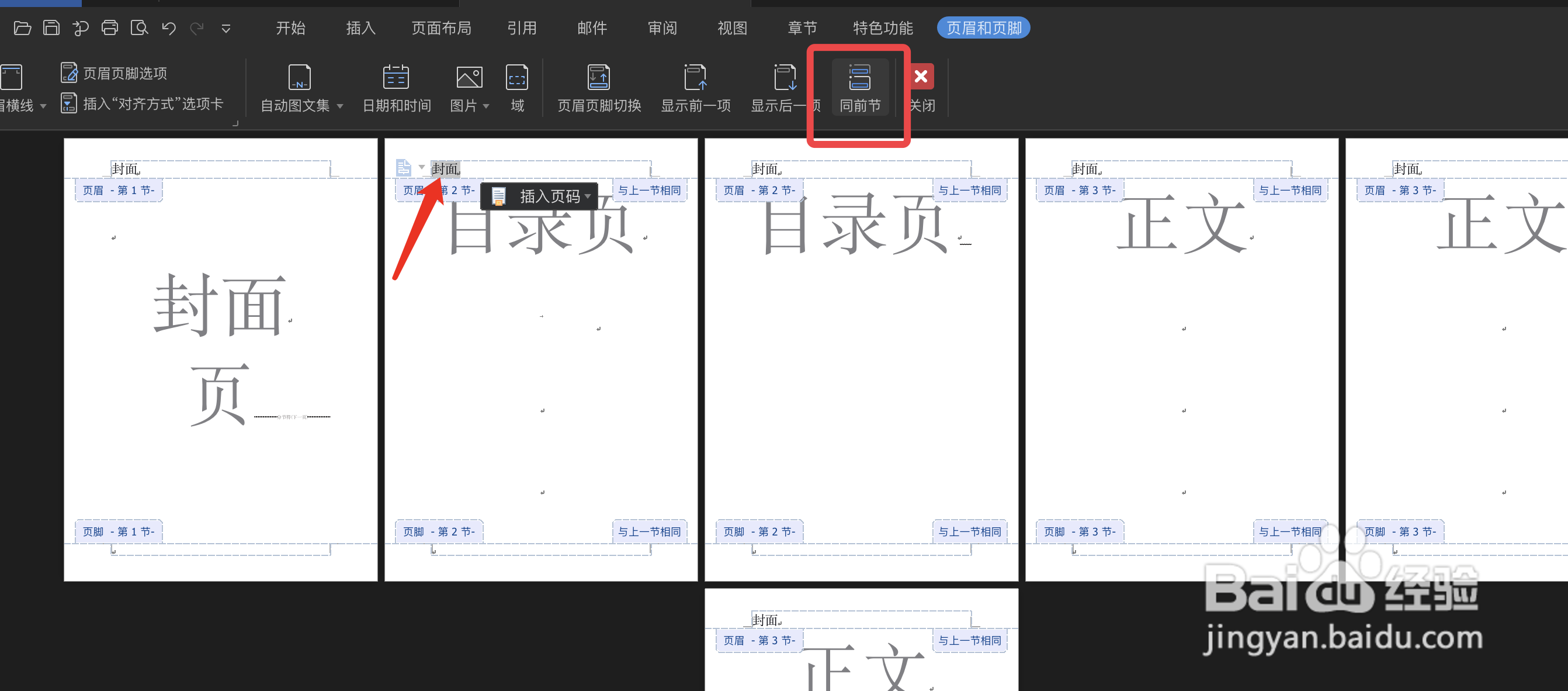Click the Open folder icon
This screenshot has width=1568, height=691.
click(22, 28)
